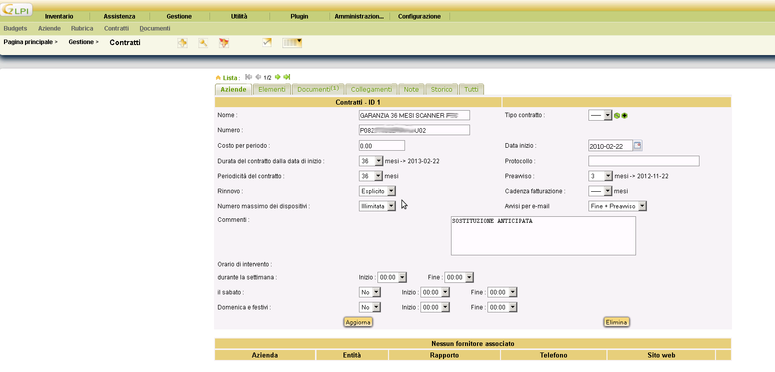
Task: Click the green plus icon beside Tipo contratto
Action: click(625, 116)
